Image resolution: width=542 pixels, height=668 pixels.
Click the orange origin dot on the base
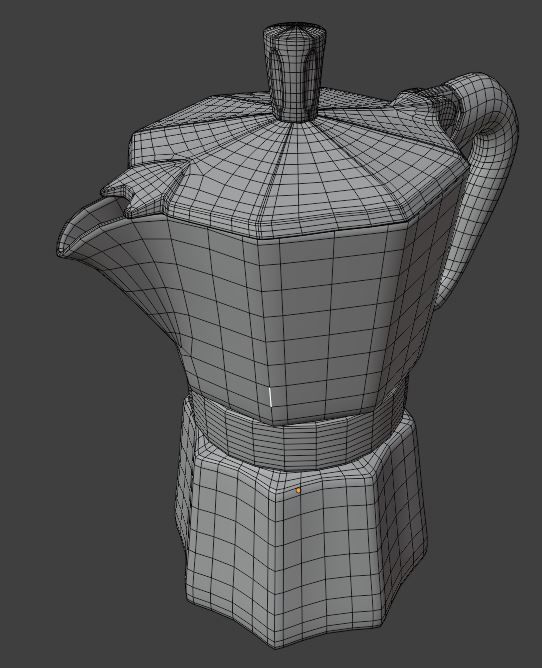(298, 490)
